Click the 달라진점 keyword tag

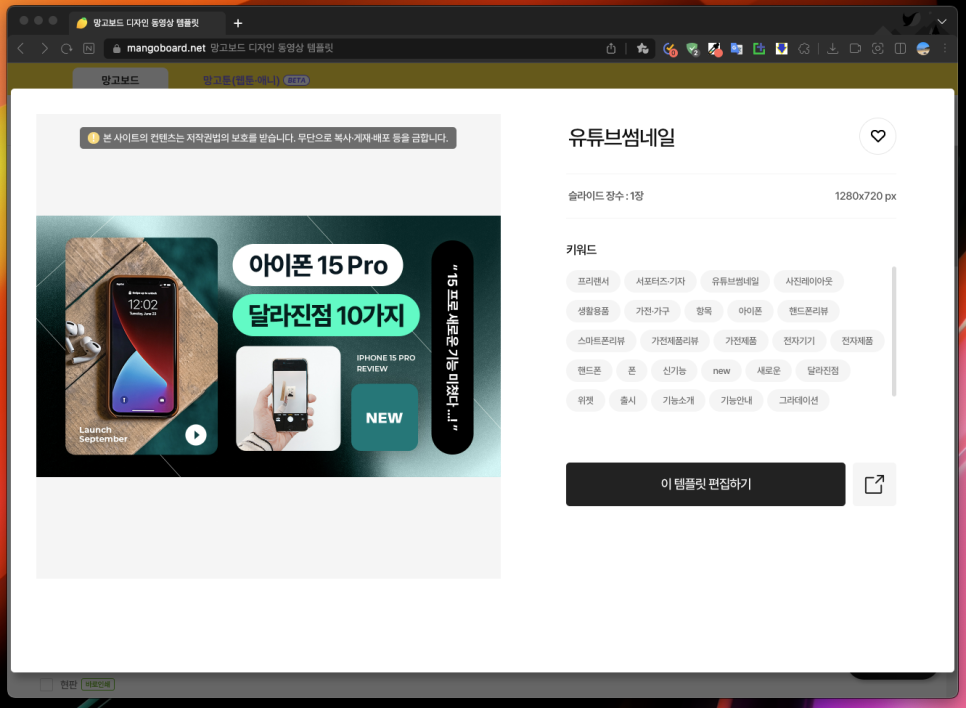pyautogui.click(x=822, y=370)
